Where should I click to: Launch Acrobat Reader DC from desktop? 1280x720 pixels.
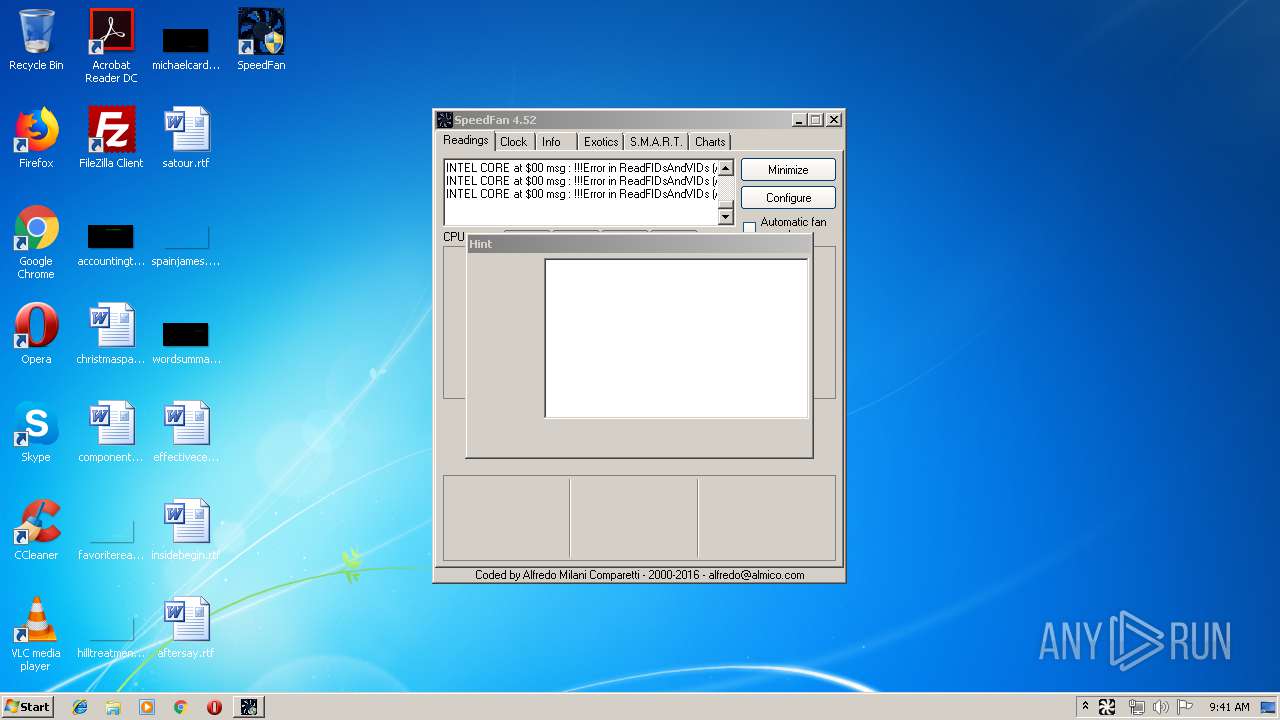pos(111,46)
